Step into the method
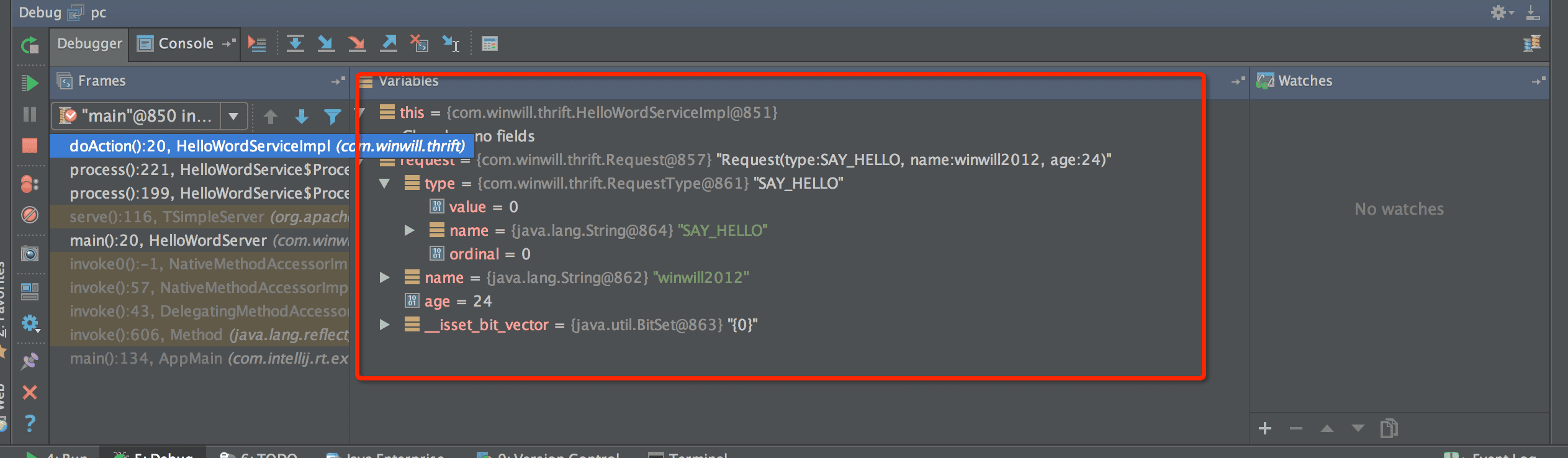This screenshot has width=1568, height=458. pyautogui.click(x=326, y=43)
